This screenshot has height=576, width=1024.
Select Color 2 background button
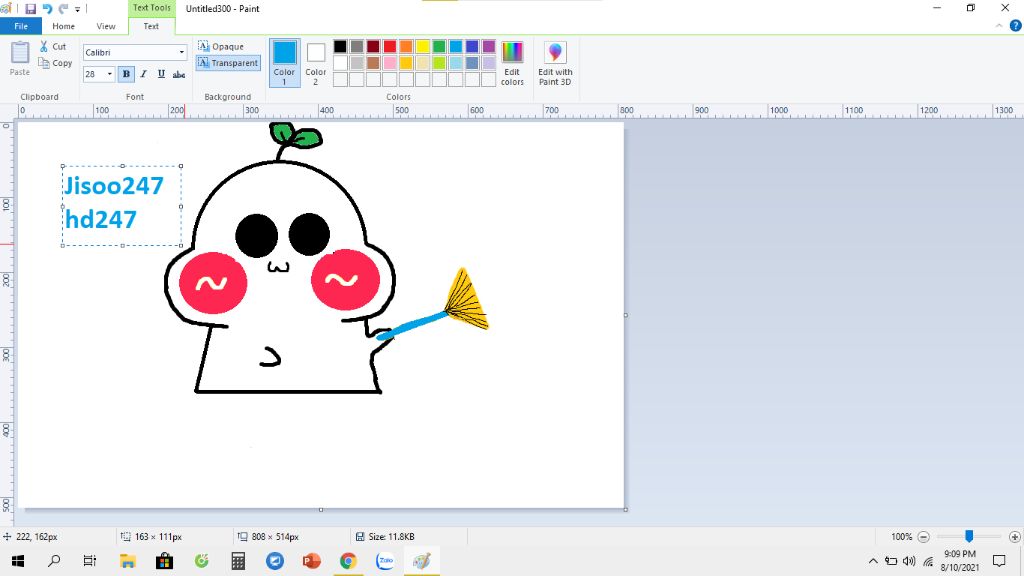[315, 63]
